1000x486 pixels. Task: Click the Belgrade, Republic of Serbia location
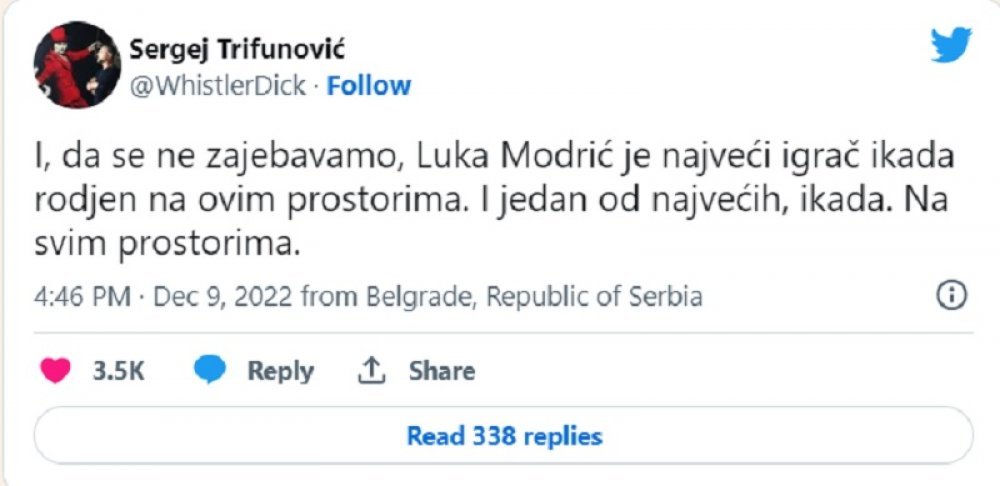[534, 297]
